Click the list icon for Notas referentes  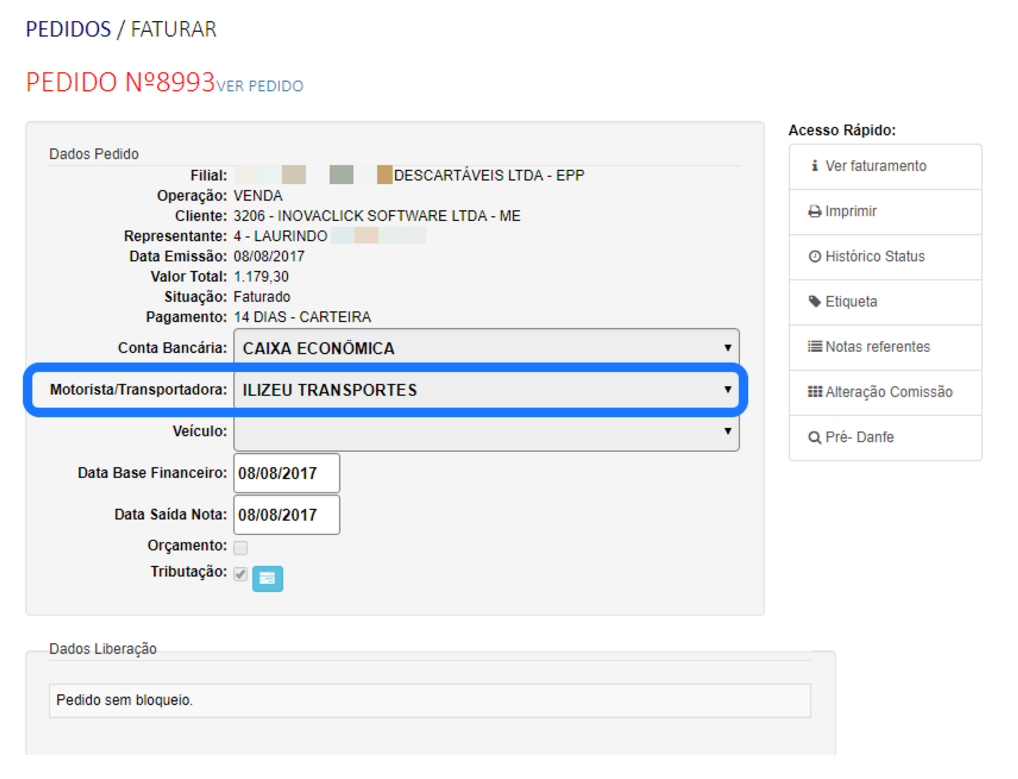[x=815, y=347]
